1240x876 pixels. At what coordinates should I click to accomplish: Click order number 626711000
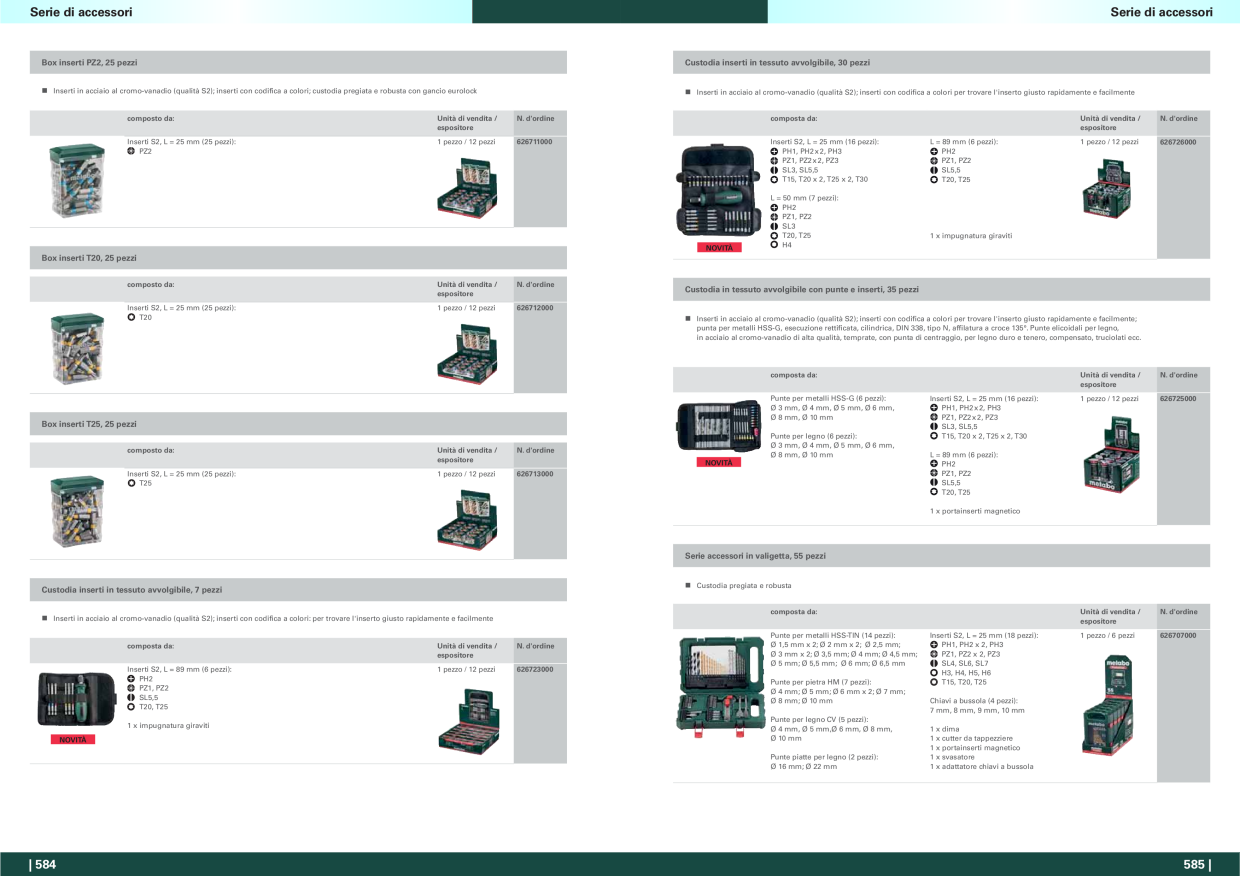[535, 142]
